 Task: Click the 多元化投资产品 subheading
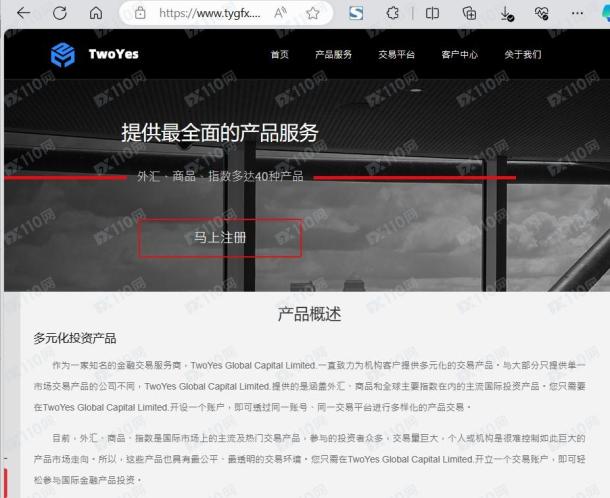coord(75,338)
